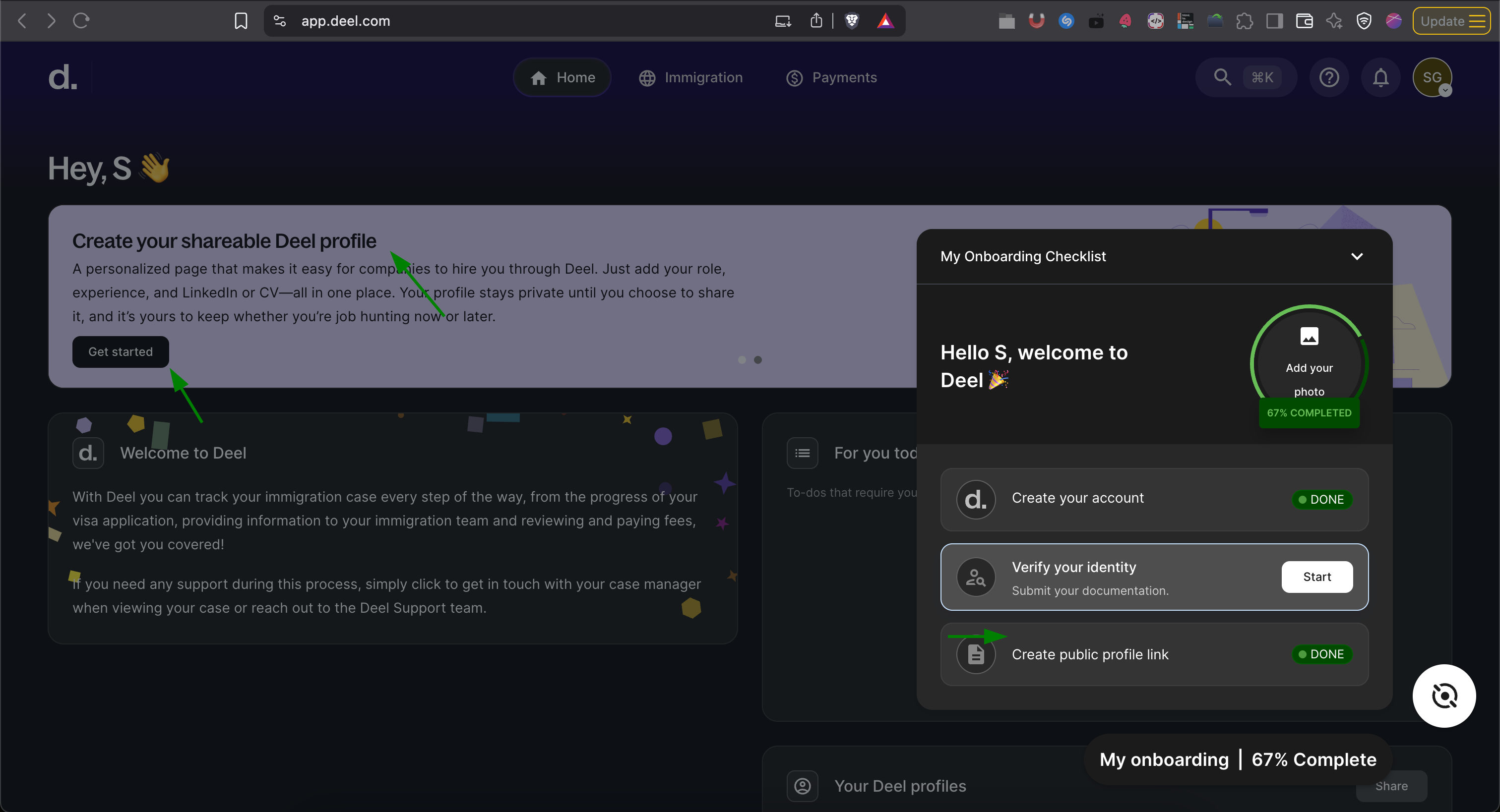Open notifications bell icon
The width and height of the screenshot is (1500, 812).
(x=1380, y=77)
